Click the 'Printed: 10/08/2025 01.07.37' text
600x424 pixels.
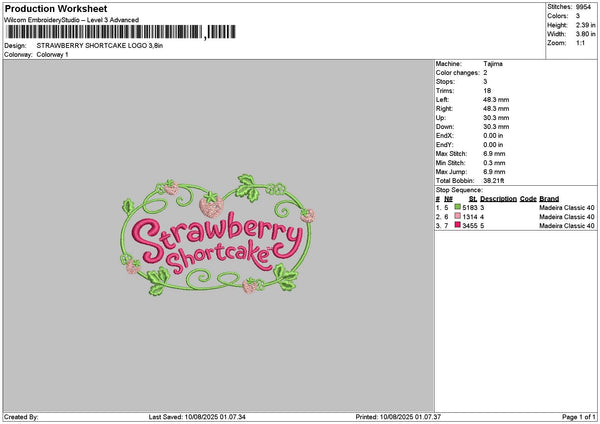pyautogui.click(x=398, y=417)
